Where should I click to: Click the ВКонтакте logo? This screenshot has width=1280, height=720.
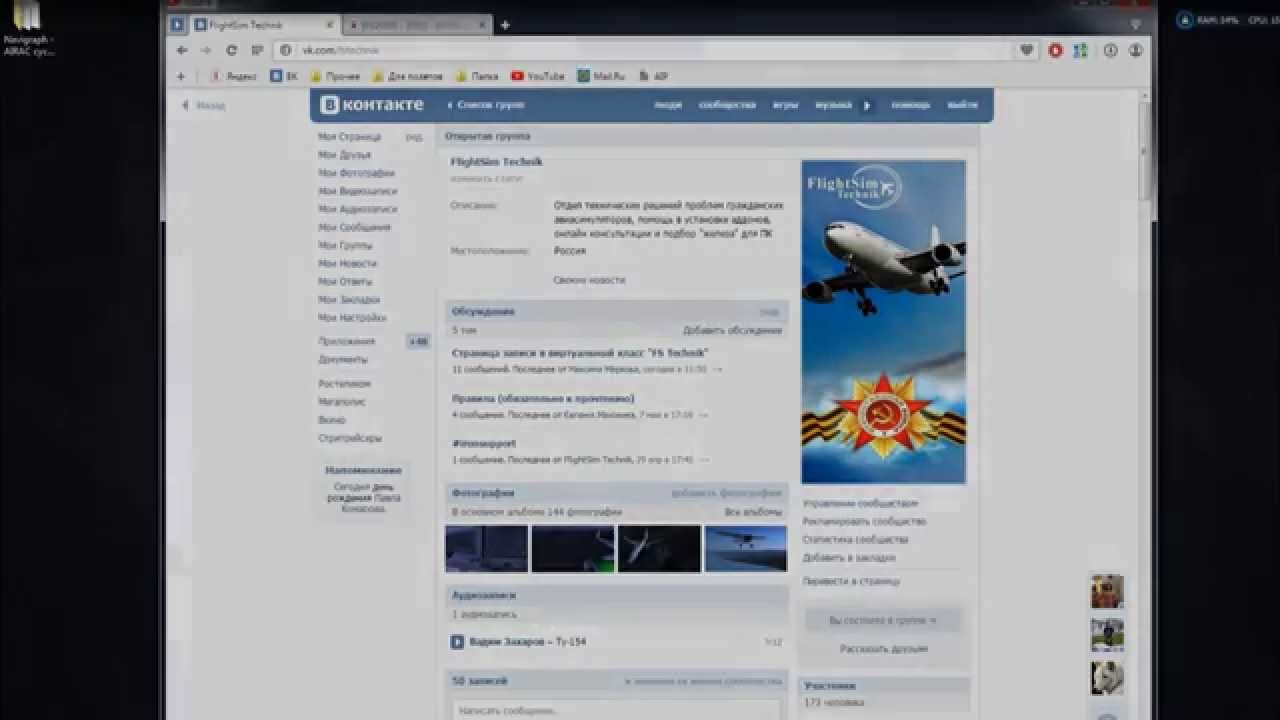372,105
